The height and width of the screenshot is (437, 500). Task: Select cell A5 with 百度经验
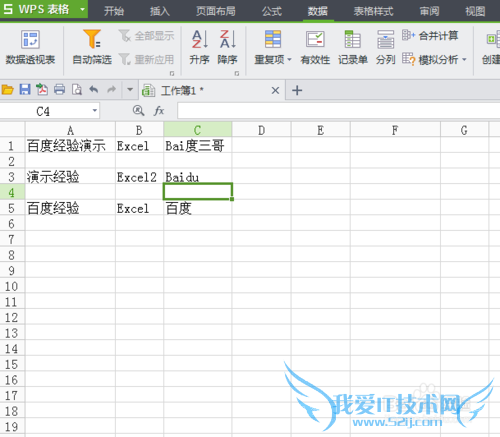pos(70,208)
